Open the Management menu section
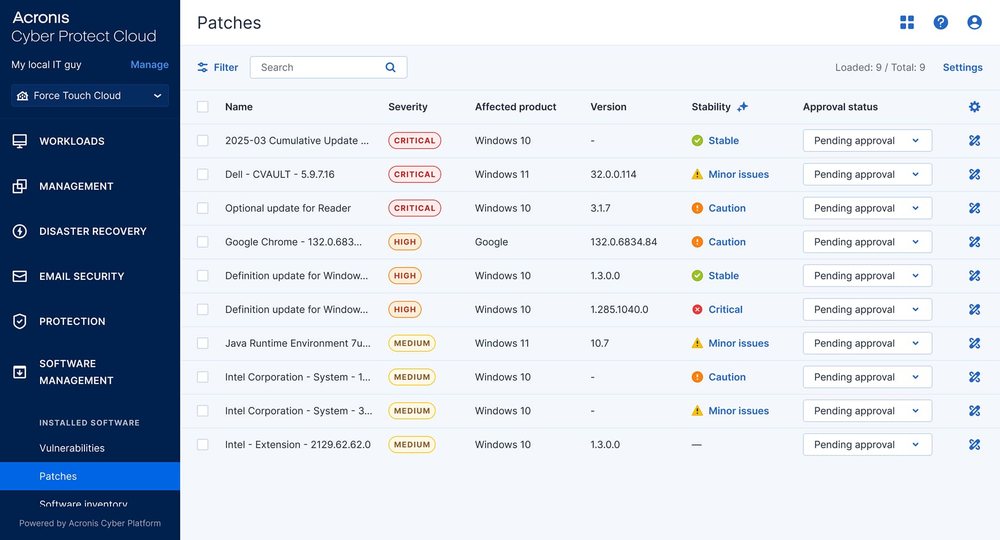The height and width of the screenshot is (540, 1000). (77, 186)
